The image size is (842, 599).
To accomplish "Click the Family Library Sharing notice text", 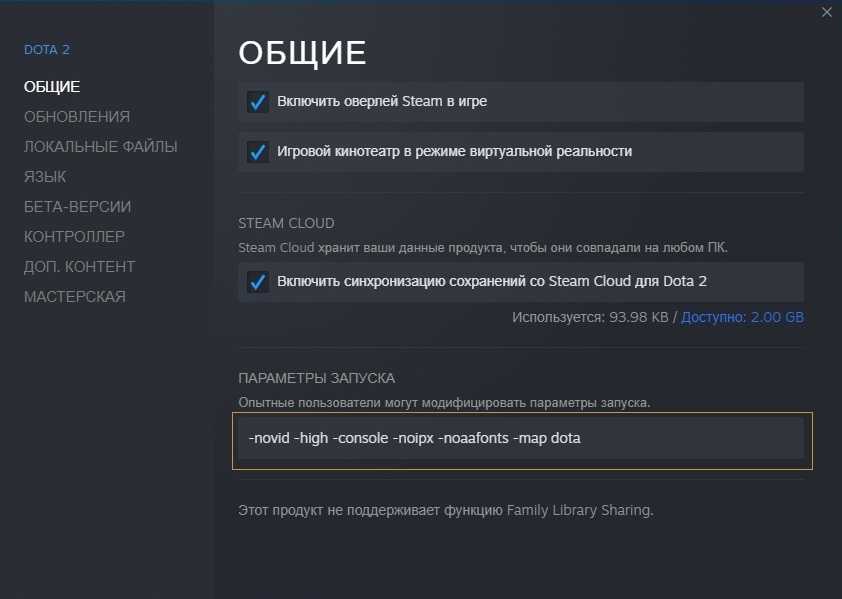I will pos(445,510).
